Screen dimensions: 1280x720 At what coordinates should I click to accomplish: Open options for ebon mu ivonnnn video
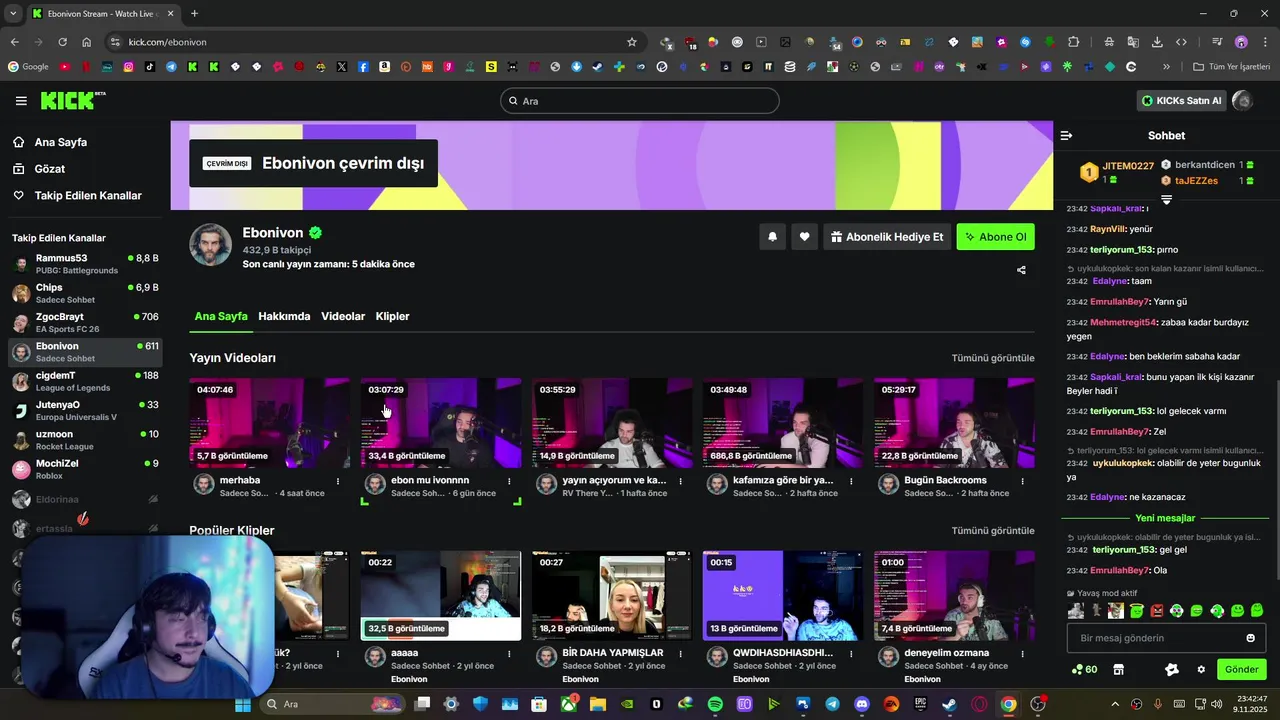pyautogui.click(x=509, y=481)
